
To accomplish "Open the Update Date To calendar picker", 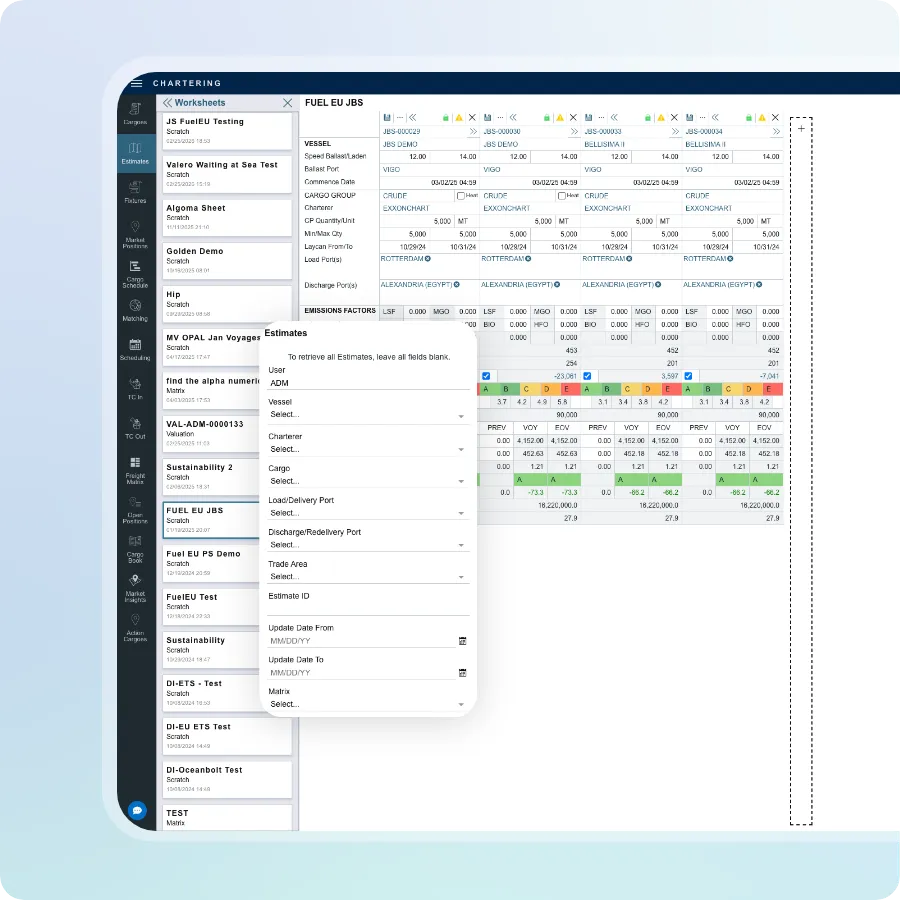I will (x=463, y=673).
